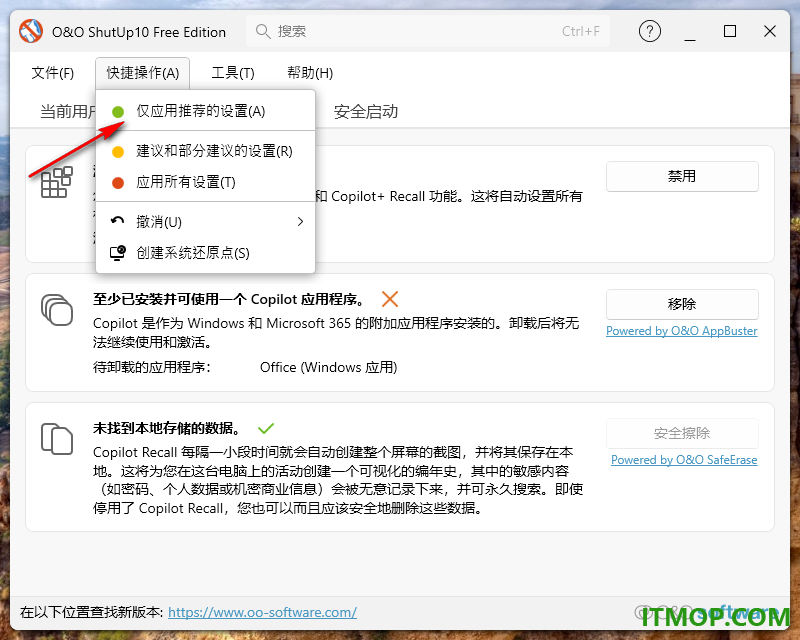Choose 建议和部分建议的设置(R) option
This screenshot has width=800, height=640.
click(x=205, y=152)
